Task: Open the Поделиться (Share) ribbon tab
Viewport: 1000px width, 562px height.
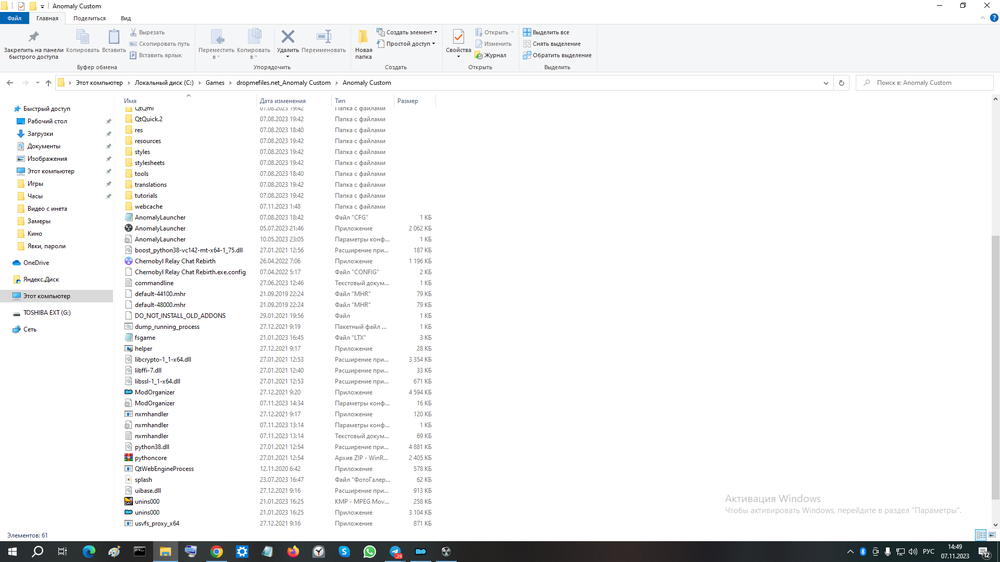Action: coord(89,18)
